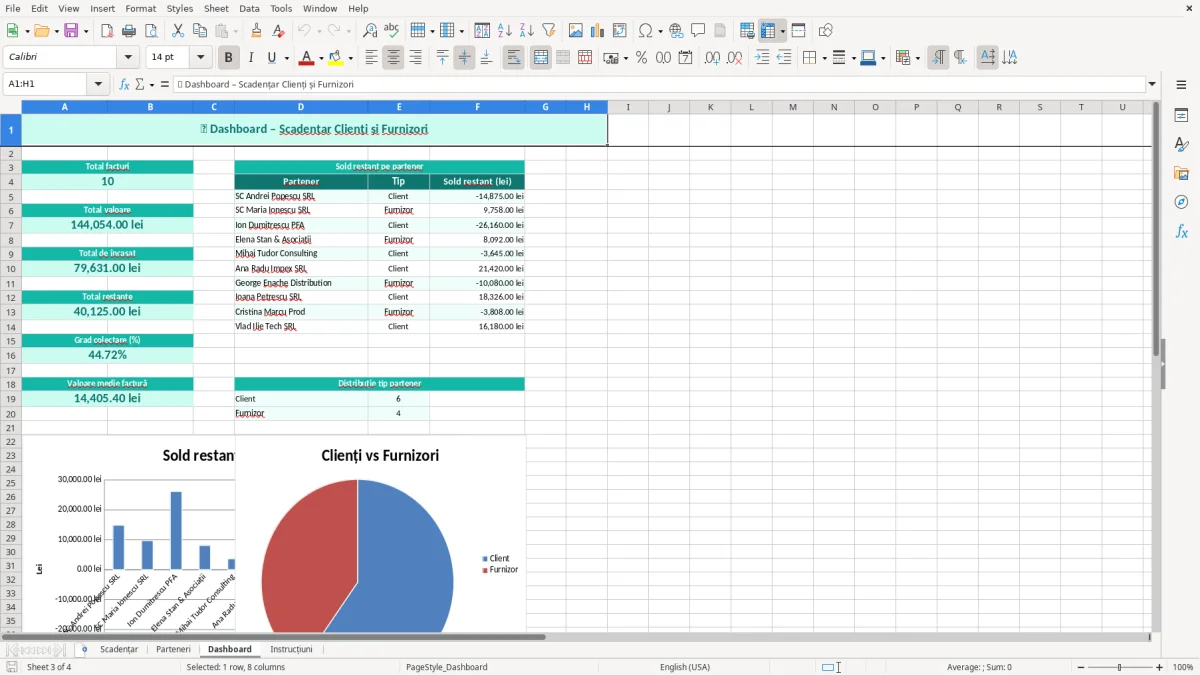
Task: Toggle Underline formatting
Action: (272, 58)
